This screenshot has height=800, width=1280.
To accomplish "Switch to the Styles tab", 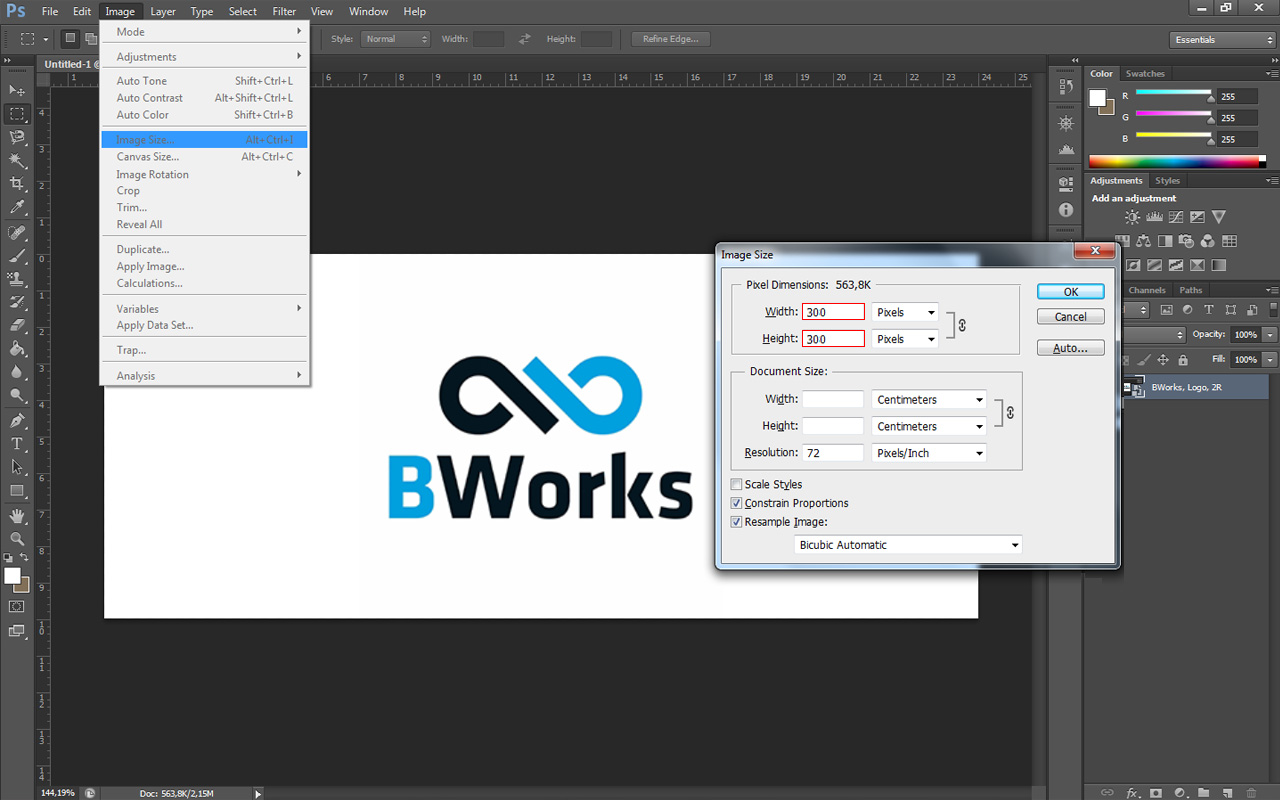I will [x=1168, y=181].
